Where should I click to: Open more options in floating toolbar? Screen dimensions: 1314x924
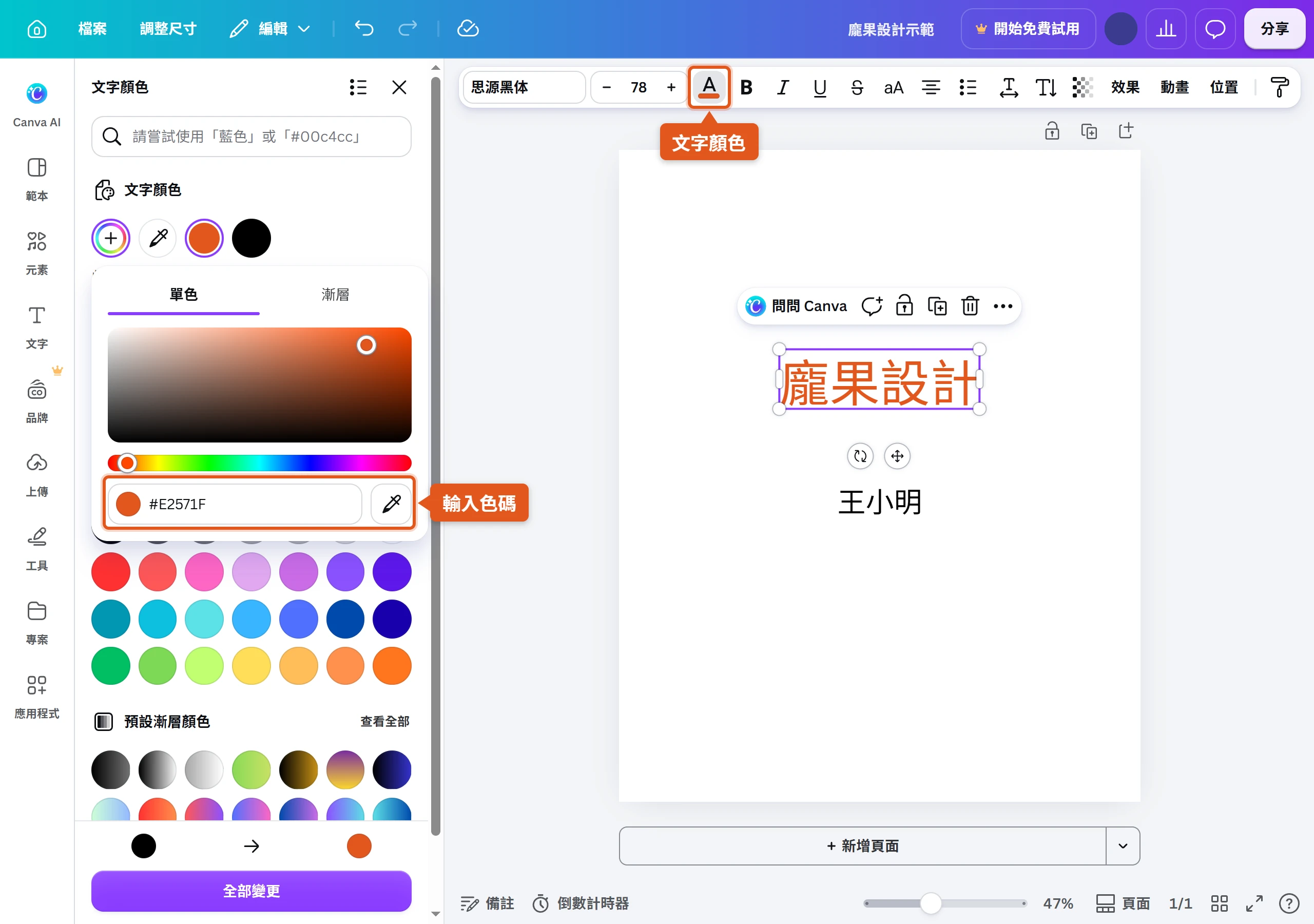[x=1002, y=306]
